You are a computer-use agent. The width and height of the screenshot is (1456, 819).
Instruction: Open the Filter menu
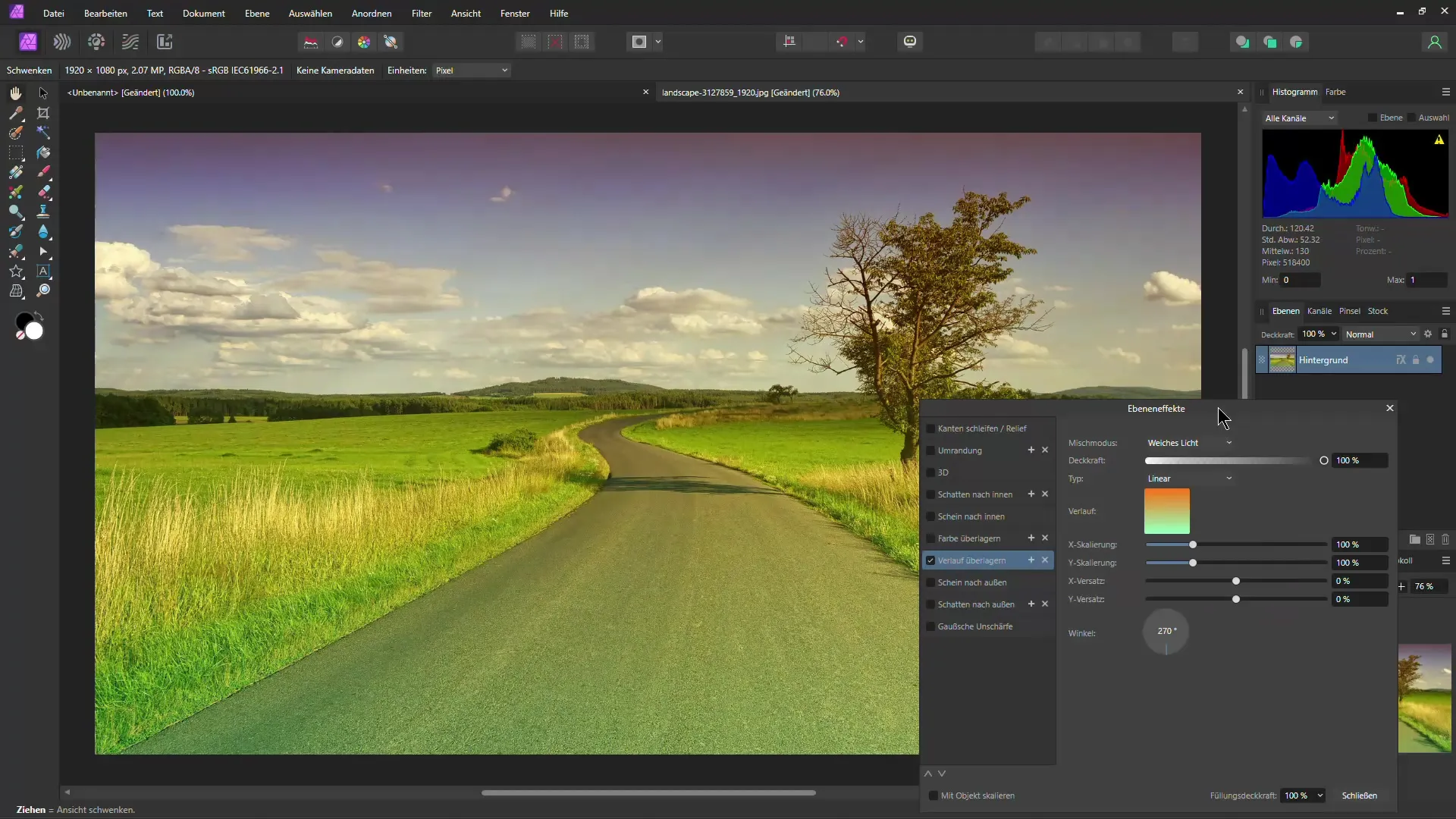click(422, 14)
